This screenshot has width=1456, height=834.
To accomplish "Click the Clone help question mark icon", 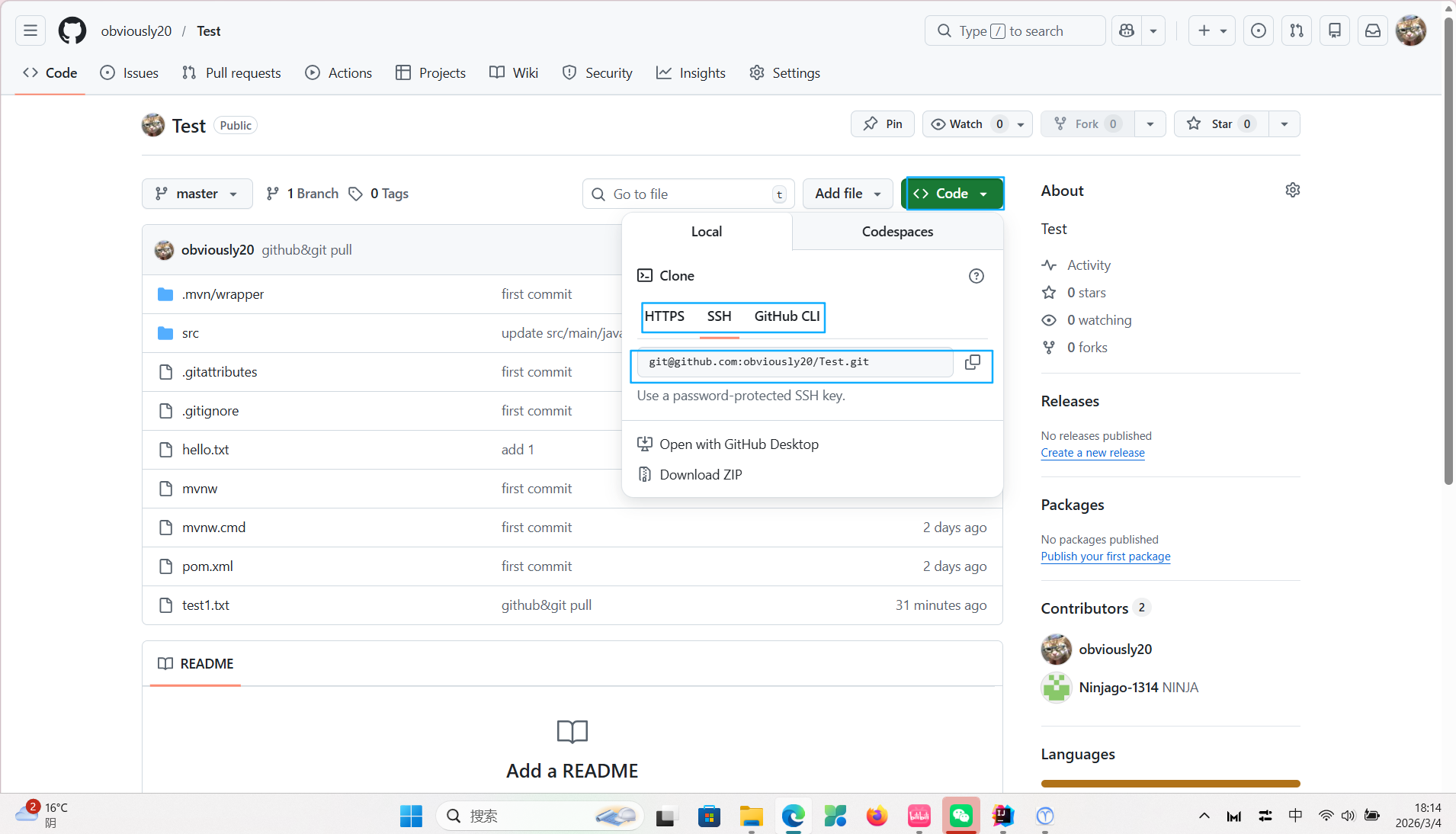I will click(976, 276).
